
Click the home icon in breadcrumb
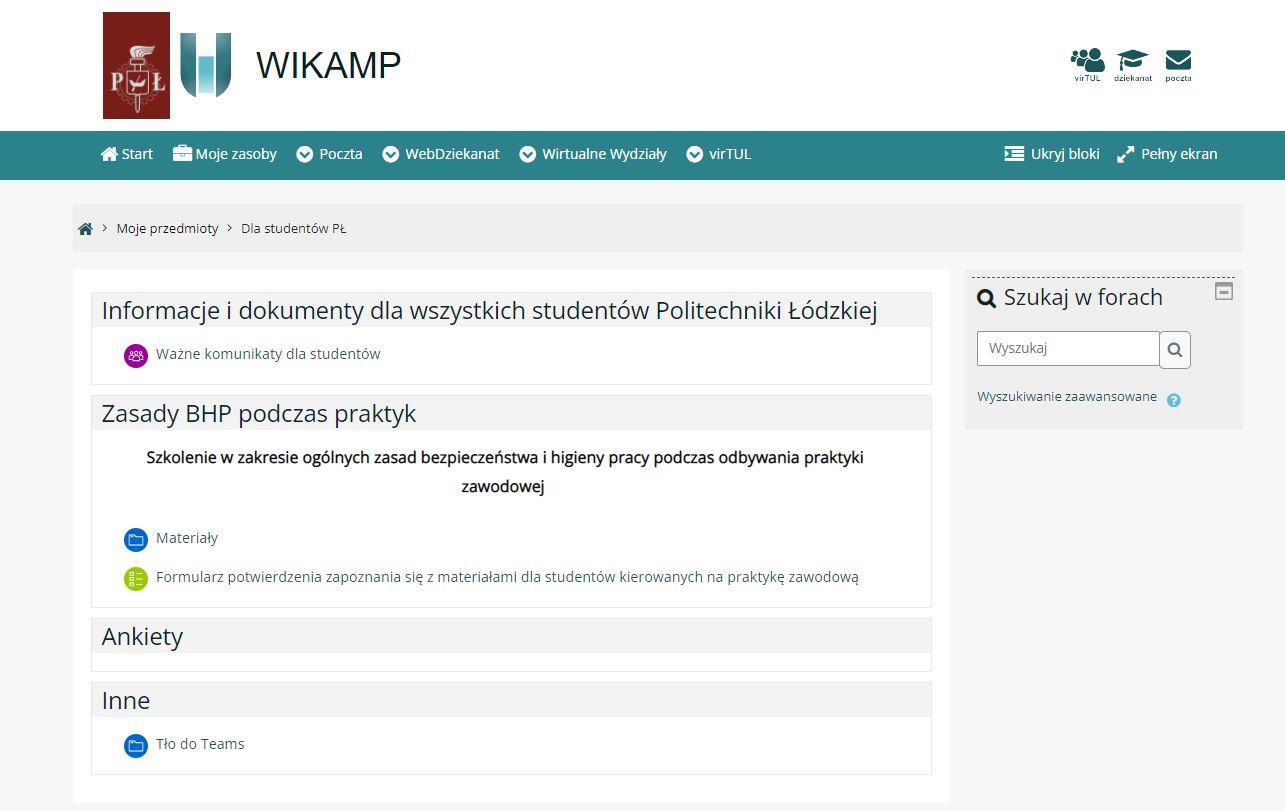(x=85, y=229)
